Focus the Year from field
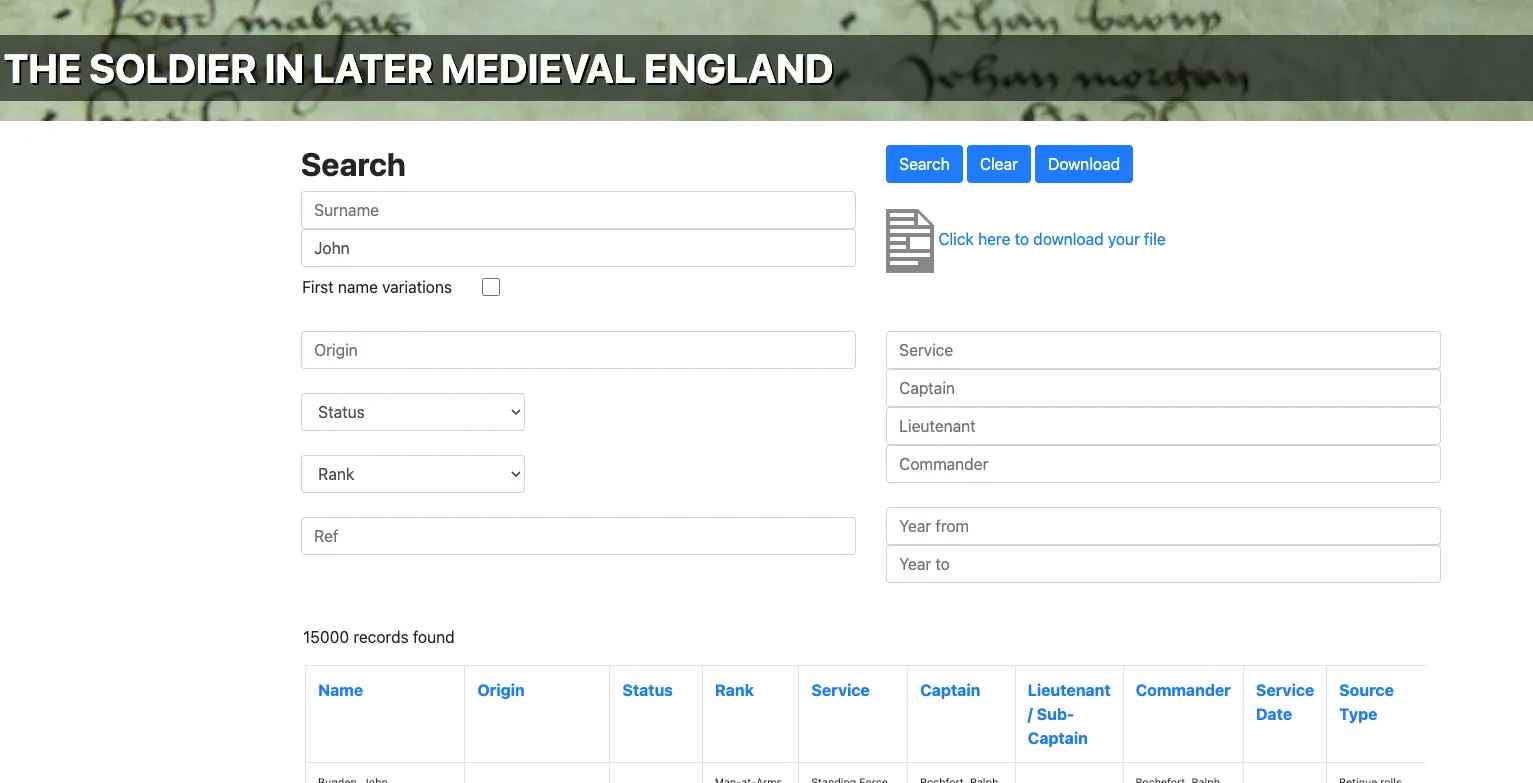 [1163, 526]
